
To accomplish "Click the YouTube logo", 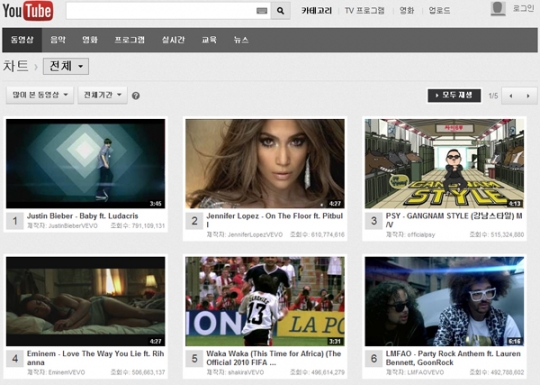I will pyautogui.click(x=28, y=11).
